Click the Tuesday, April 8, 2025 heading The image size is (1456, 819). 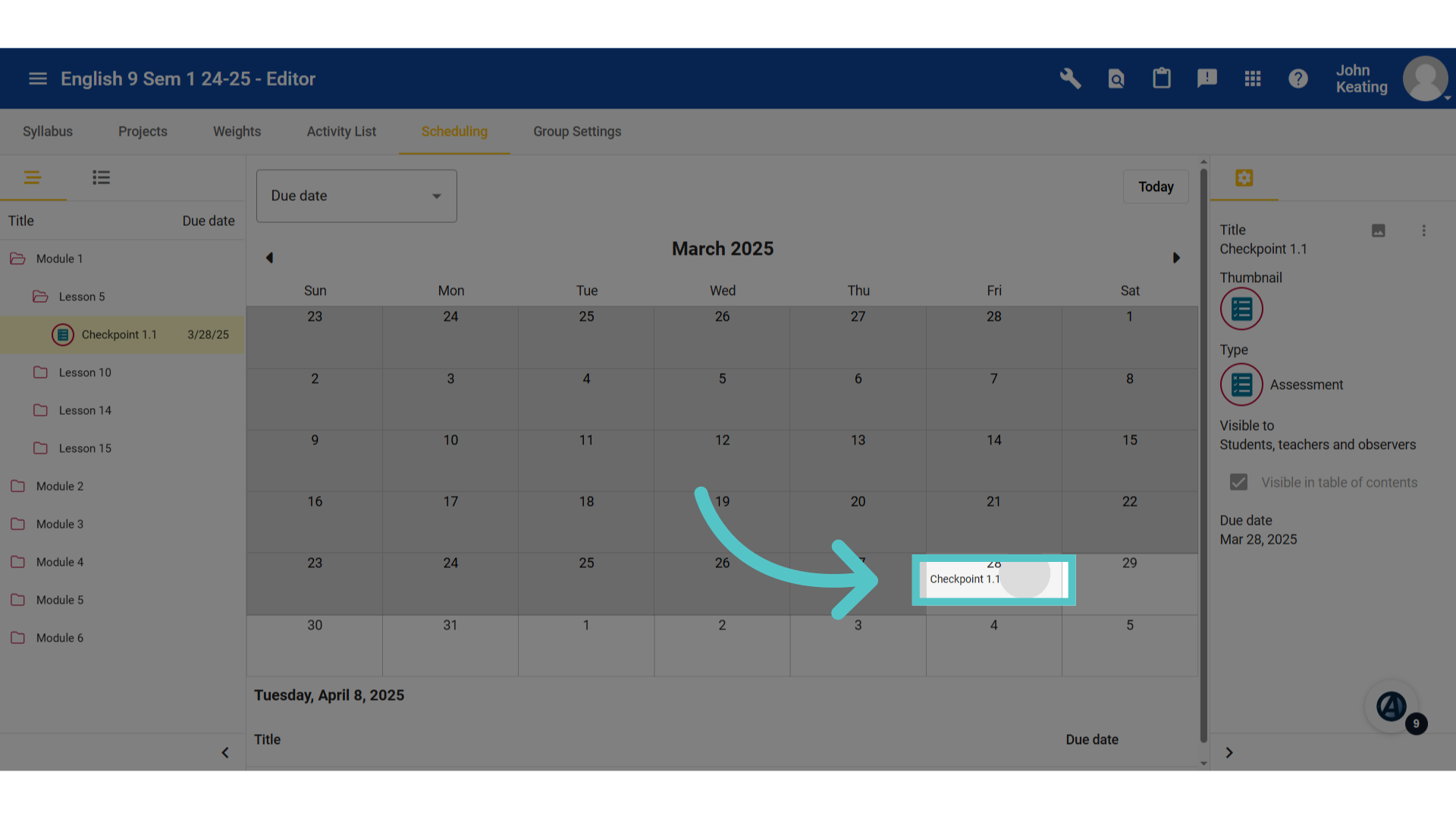pos(329,695)
